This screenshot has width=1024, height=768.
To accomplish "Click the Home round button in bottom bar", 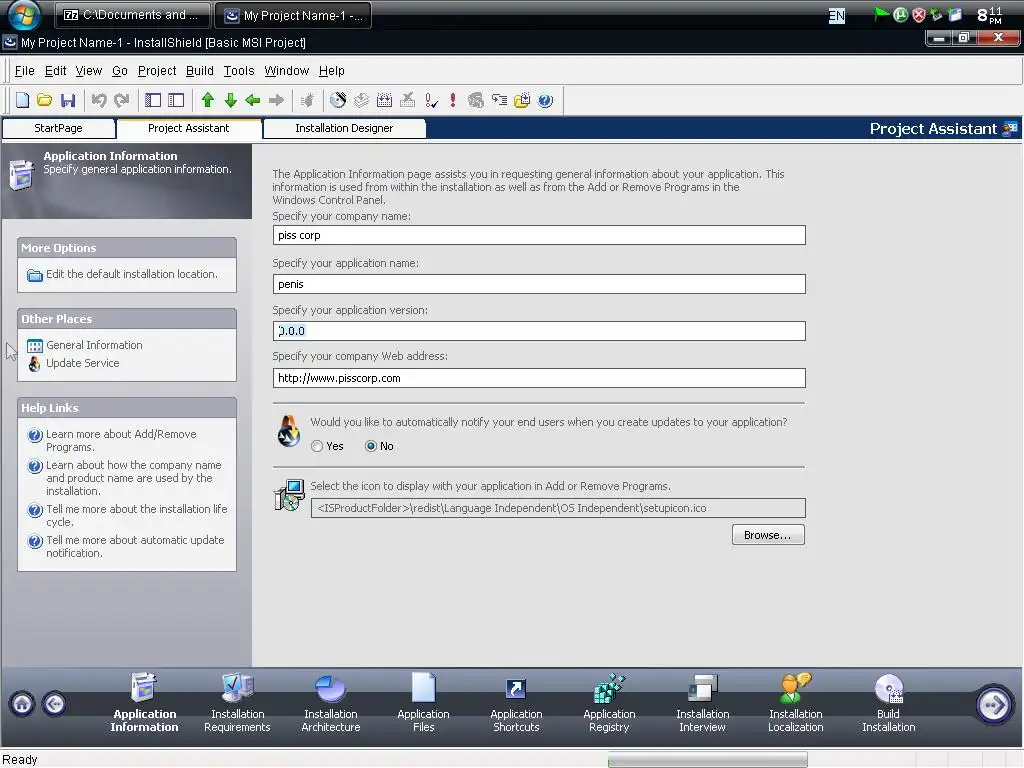I will pos(22,704).
